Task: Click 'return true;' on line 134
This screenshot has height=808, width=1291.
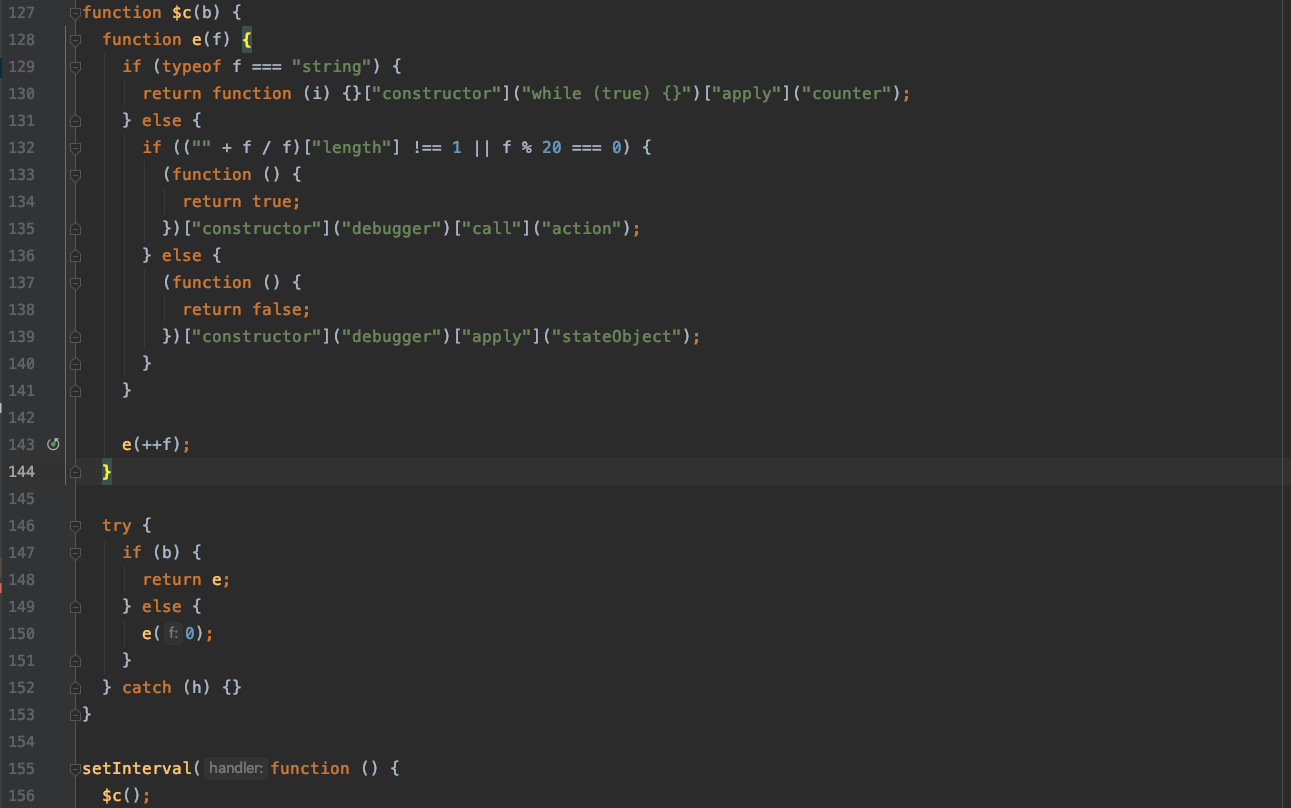Action: pyautogui.click(x=242, y=202)
